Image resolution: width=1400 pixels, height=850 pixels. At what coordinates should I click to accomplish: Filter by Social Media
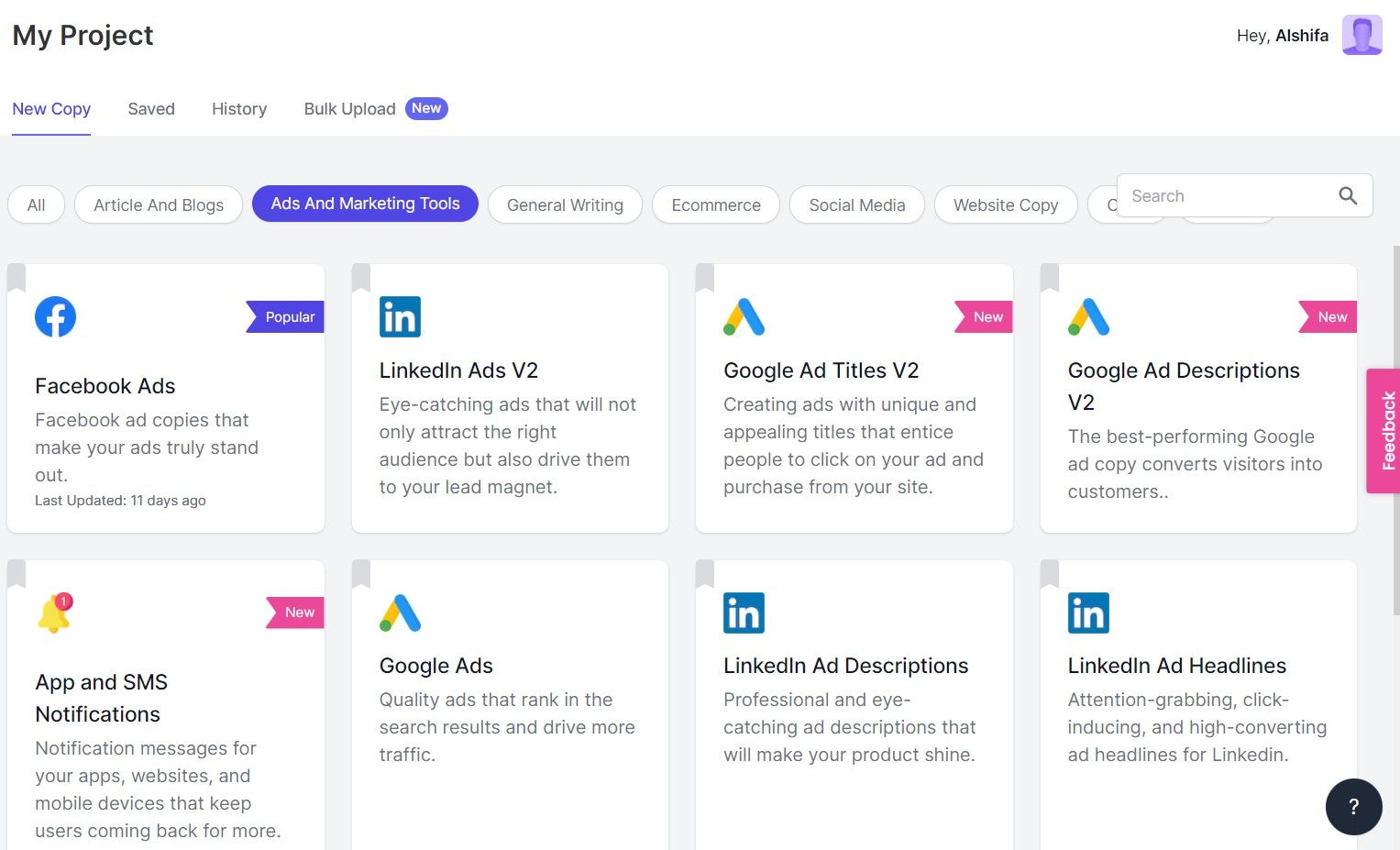[857, 204]
